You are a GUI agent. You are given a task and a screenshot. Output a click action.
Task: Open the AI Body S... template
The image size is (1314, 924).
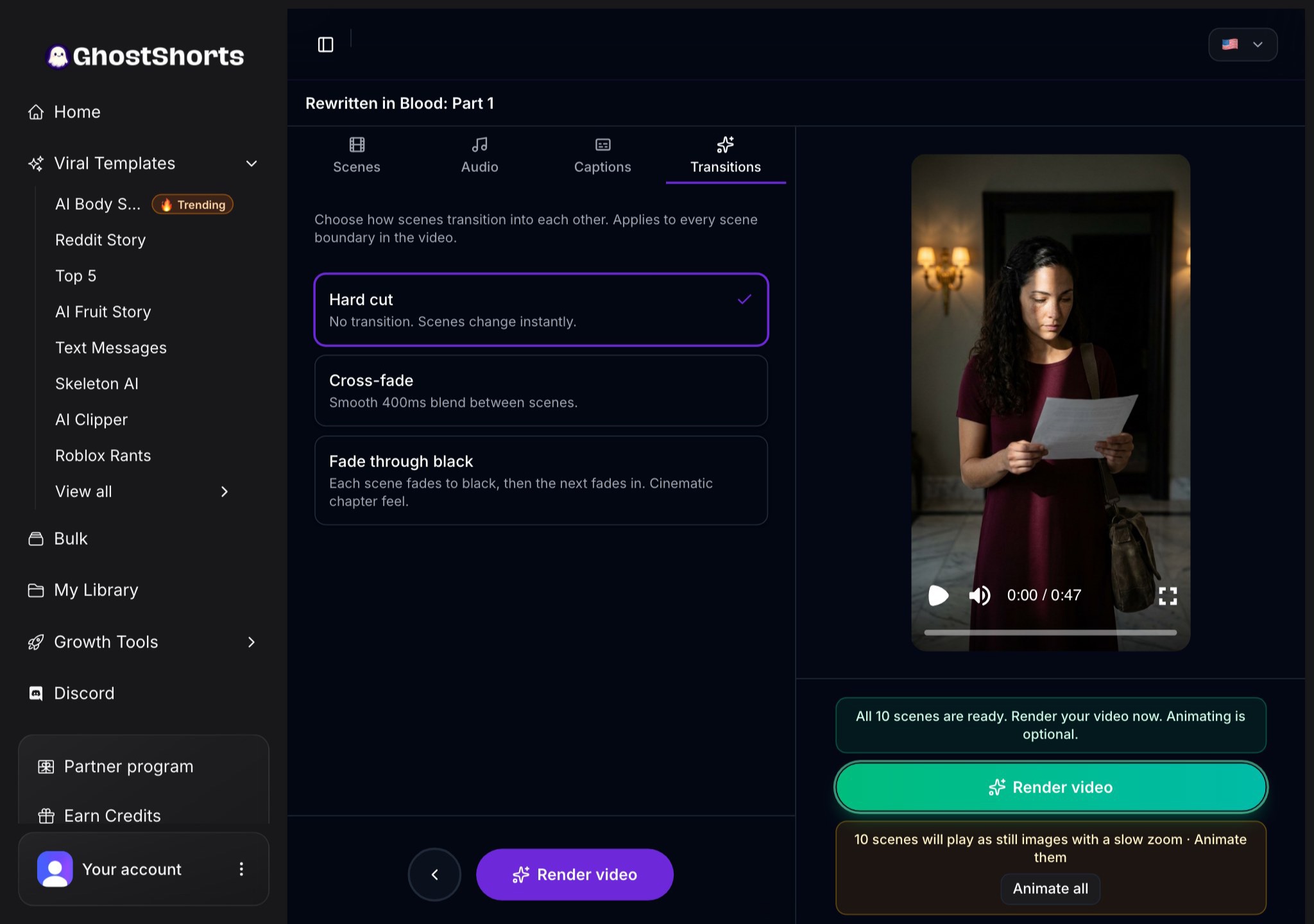(x=98, y=204)
